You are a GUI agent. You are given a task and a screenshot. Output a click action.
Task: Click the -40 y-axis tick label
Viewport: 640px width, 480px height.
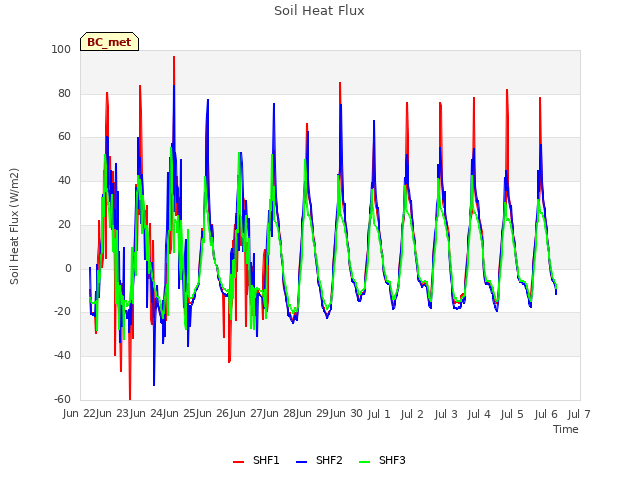62,356
